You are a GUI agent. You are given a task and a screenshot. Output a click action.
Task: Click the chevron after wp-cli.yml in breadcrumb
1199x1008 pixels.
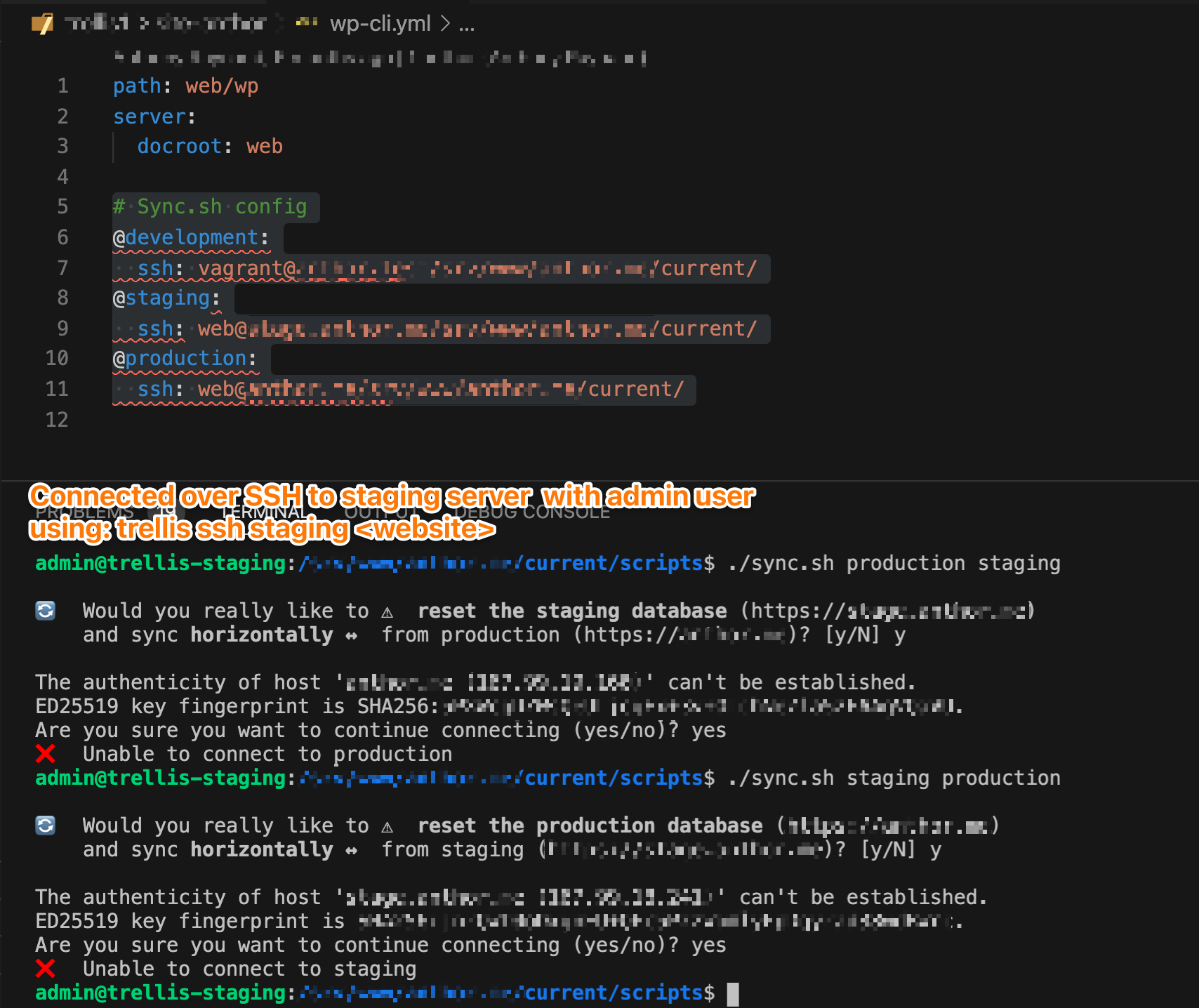click(x=445, y=24)
